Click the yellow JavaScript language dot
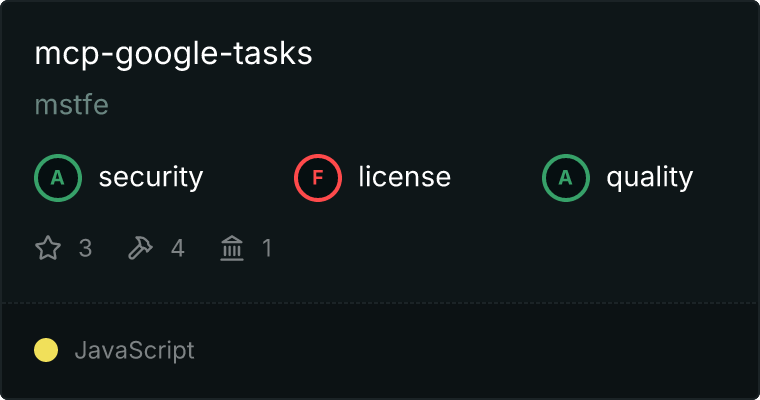Viewport: 760px width, 400px height. coord(46,350)
